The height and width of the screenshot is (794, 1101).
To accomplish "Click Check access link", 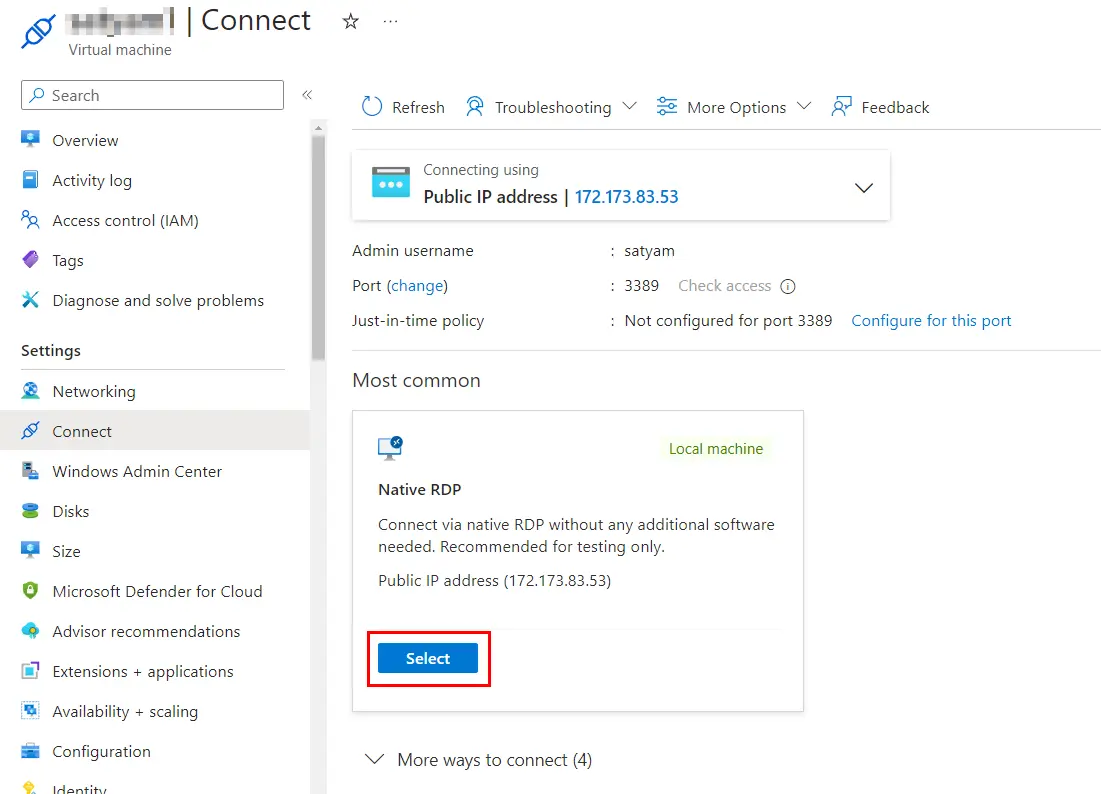I will point(725,286).
